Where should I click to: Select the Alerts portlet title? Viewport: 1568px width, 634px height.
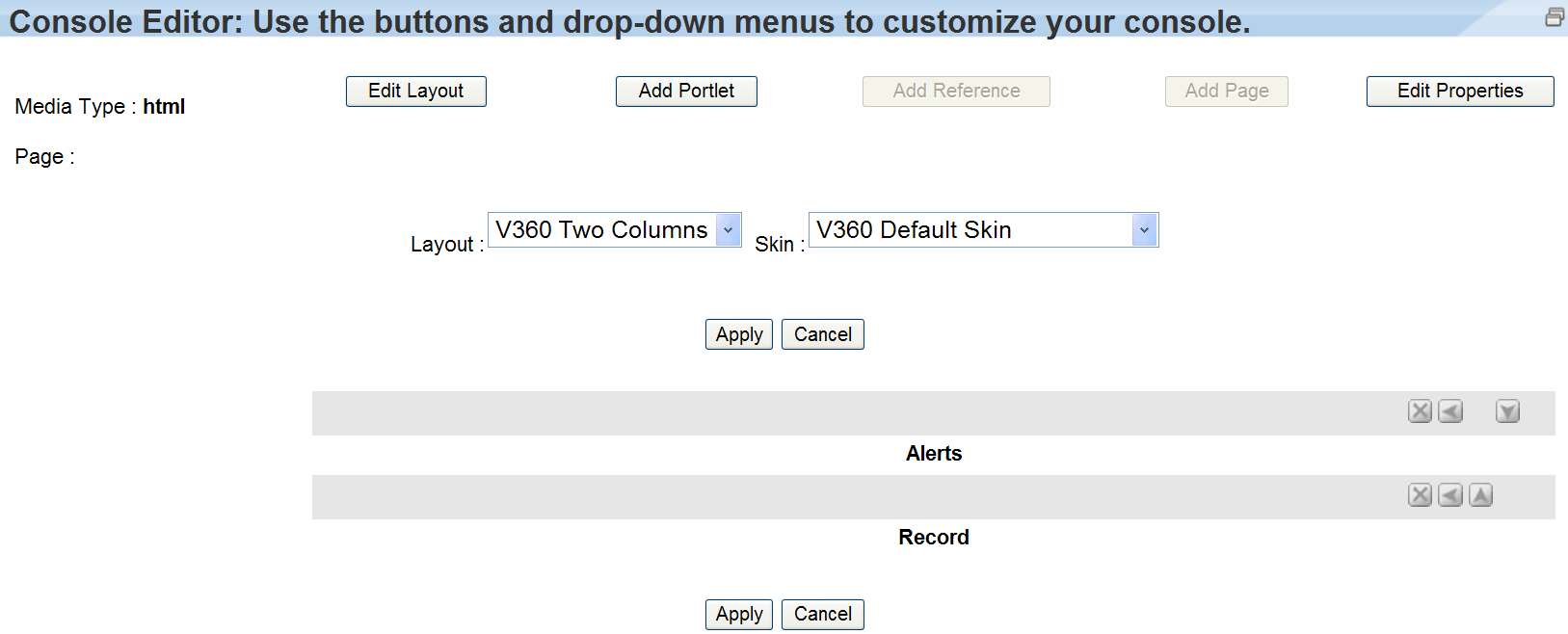click(933, 454)
